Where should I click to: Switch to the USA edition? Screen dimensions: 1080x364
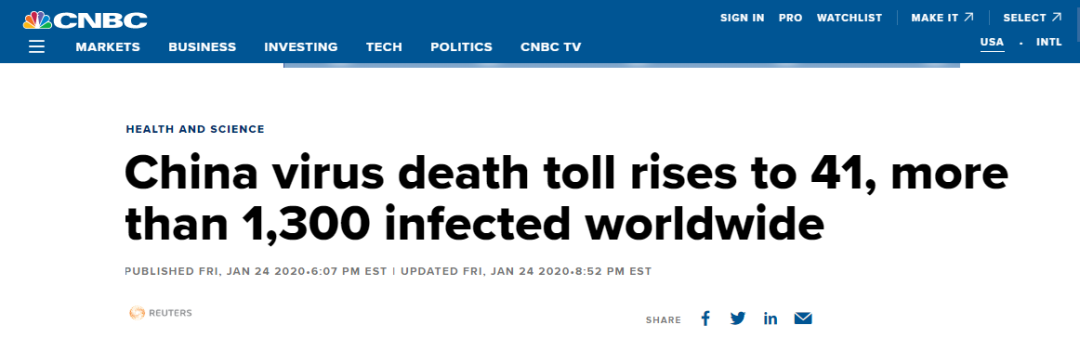[992, 42]
